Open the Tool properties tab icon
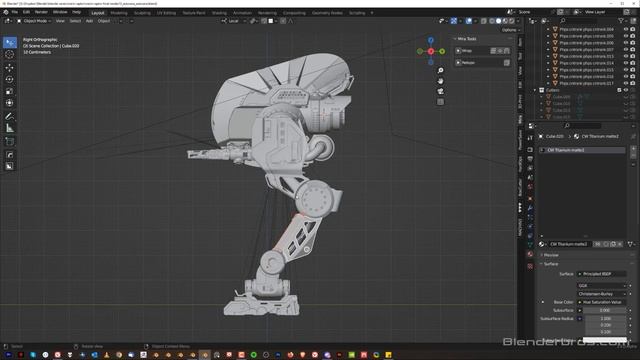The width and height of the screenshot is (640, 360). pos(530,138)
